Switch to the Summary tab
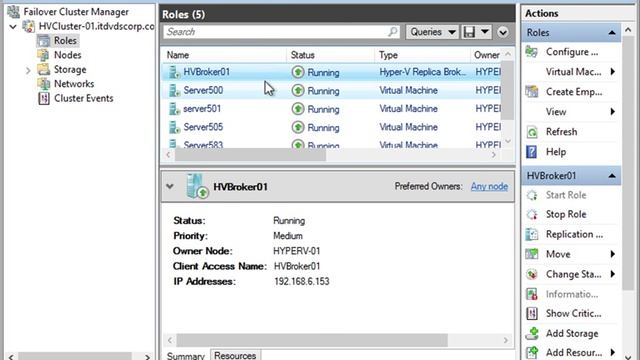The width and height of the screenshot is (640, 360). pos(186,356)
